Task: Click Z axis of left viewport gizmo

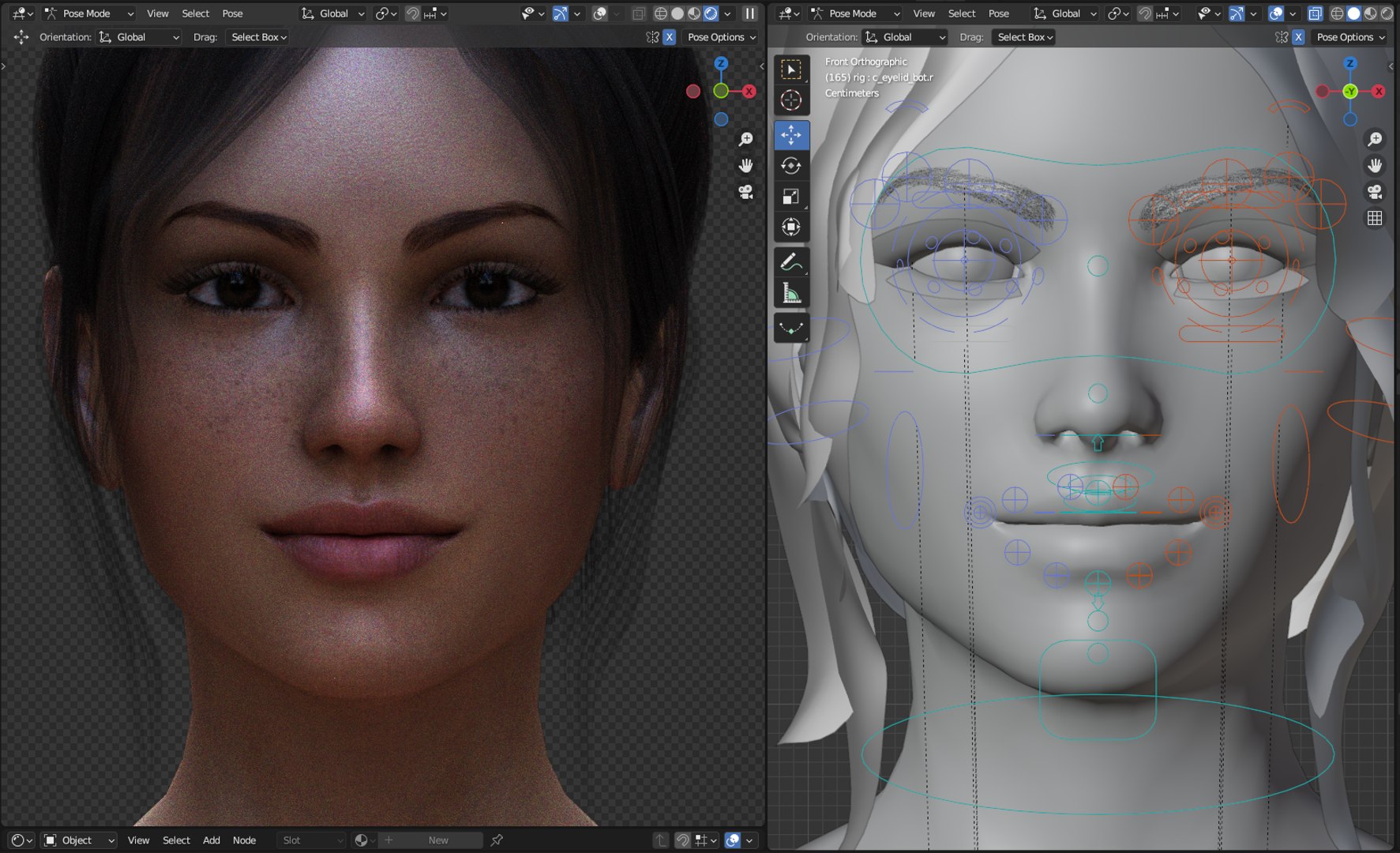Action: click(x=721, y=63)
